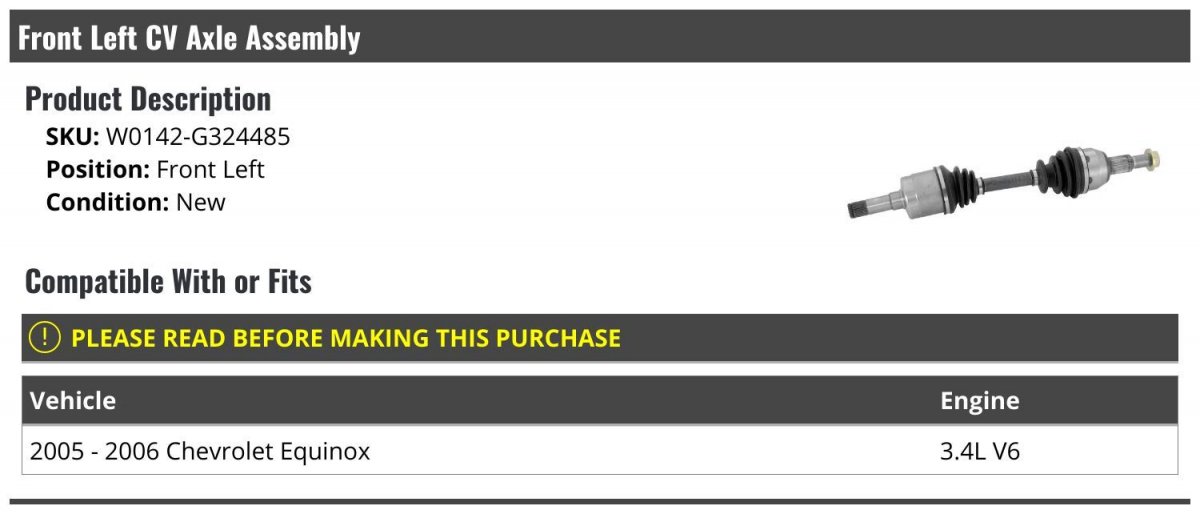1200x514 pixels.
Task: Select the Front Left position value
Action: [x=210, y=169]
